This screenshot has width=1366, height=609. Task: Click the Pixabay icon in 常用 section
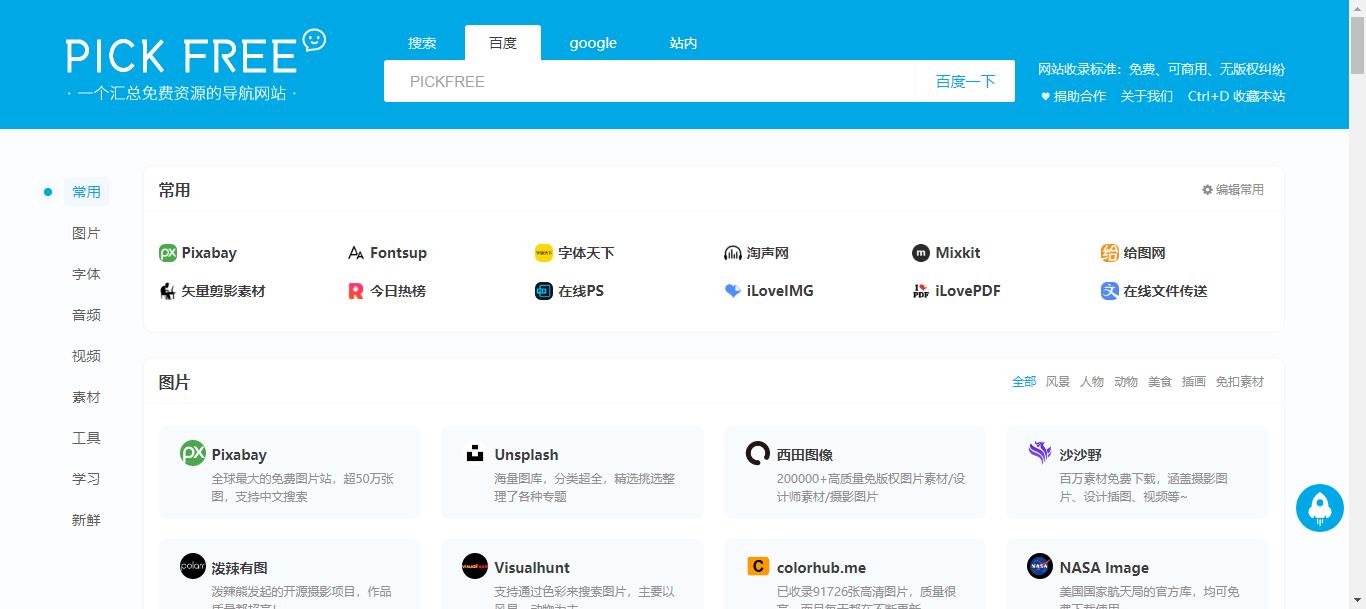tap(168, 253)
